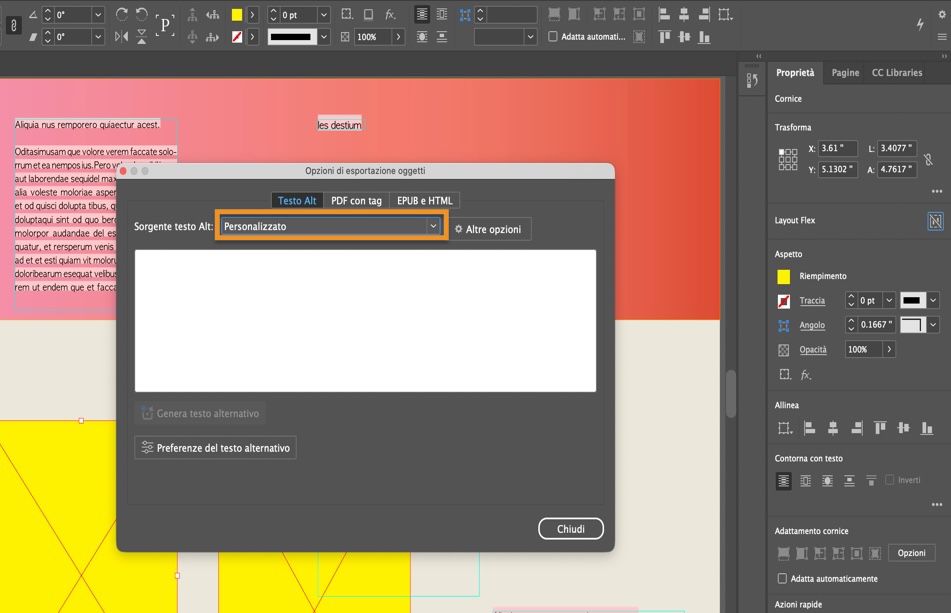Click the corner options icon in the top toolbar

point(465,15)
